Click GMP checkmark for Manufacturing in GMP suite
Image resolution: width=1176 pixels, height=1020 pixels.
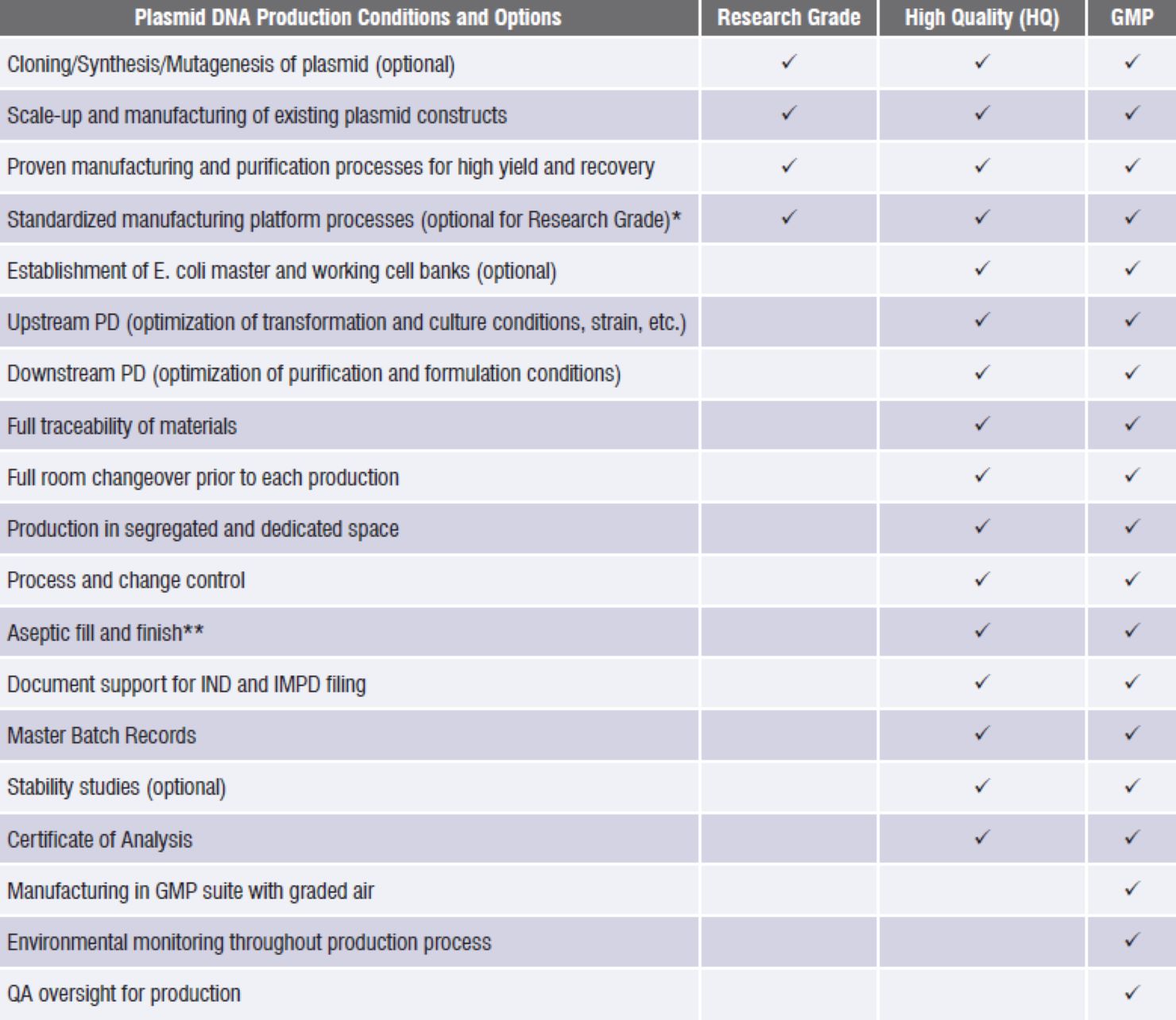(x=1132, y=889)
